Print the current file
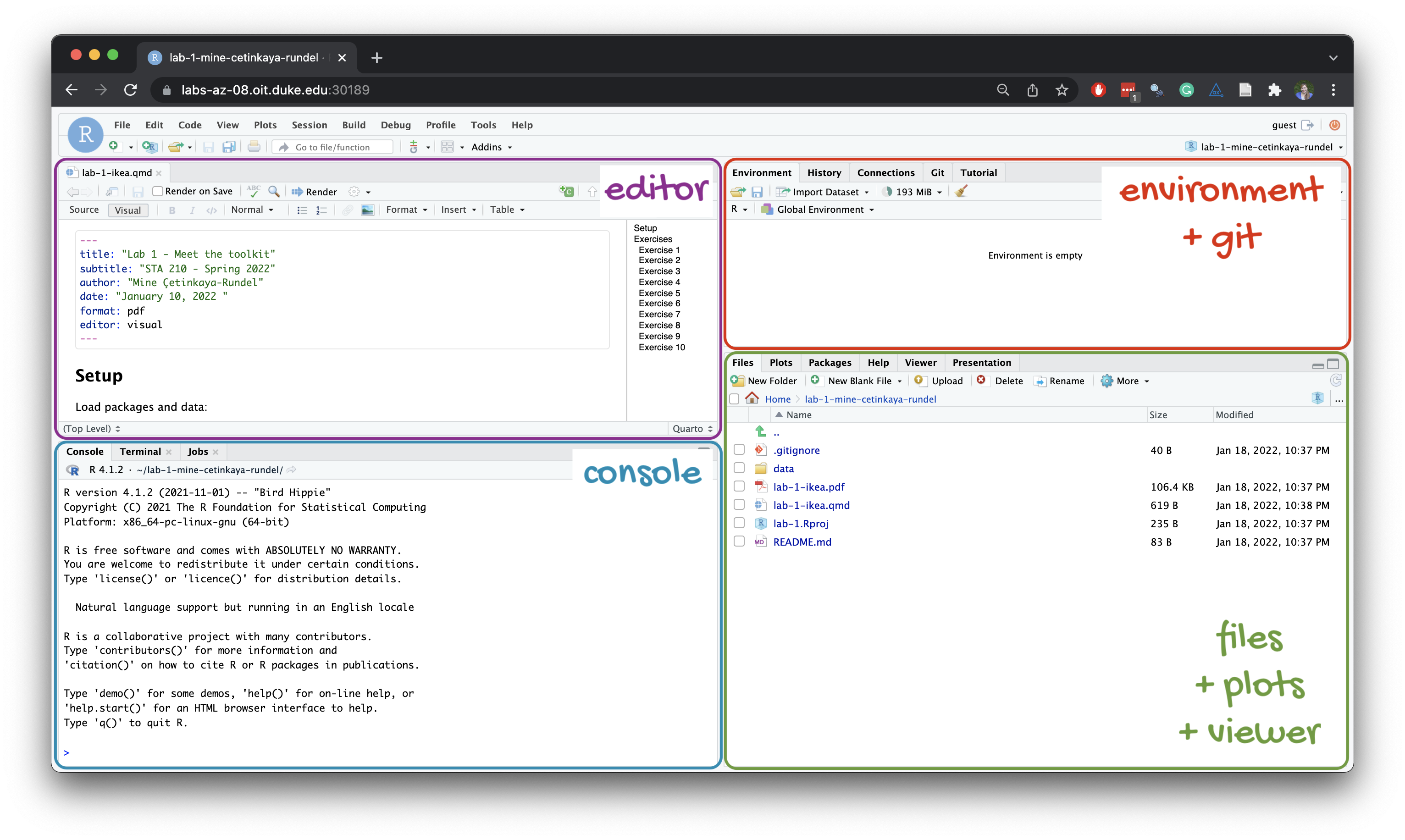This screenshot has width=1405, height=840. tap(254, 147)
